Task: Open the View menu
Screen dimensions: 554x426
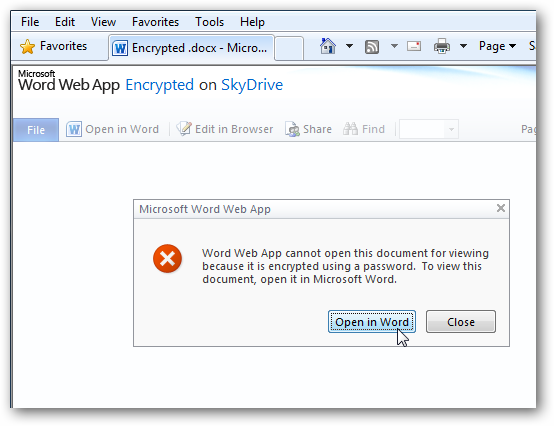Action: coord(103,22)
